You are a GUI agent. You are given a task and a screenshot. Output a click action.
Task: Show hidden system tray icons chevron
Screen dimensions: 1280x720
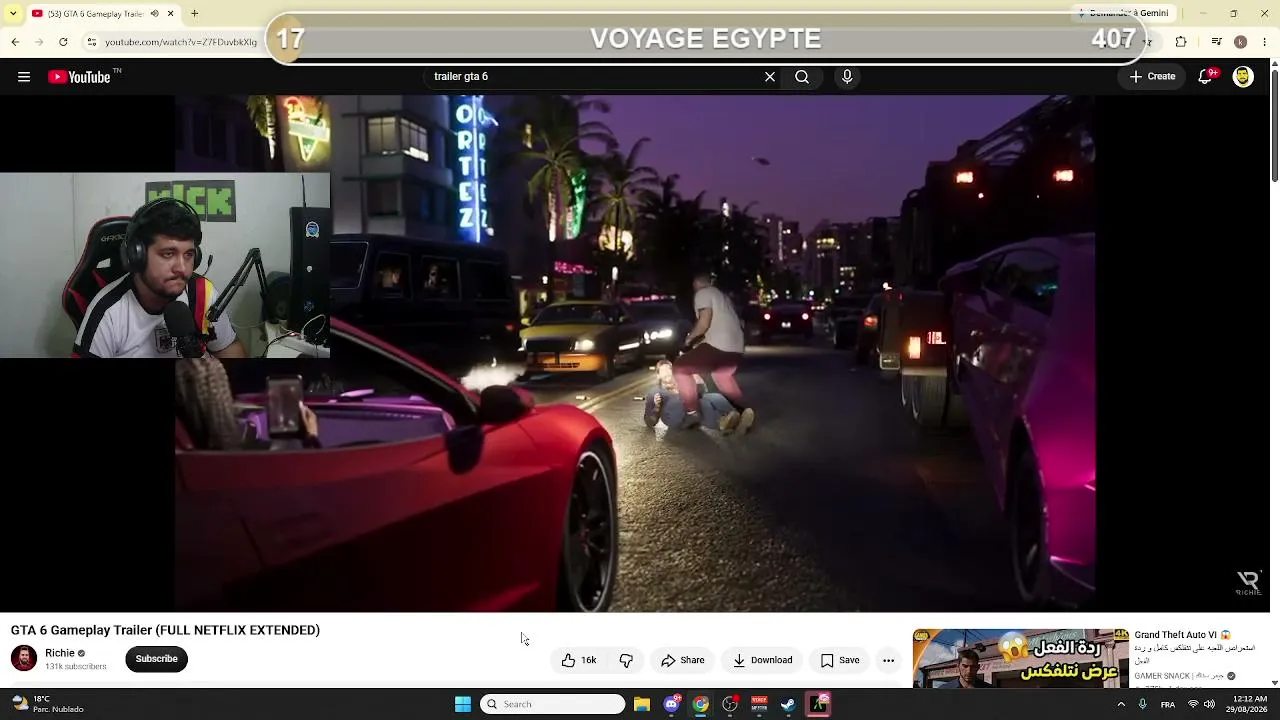point(1121,704)
